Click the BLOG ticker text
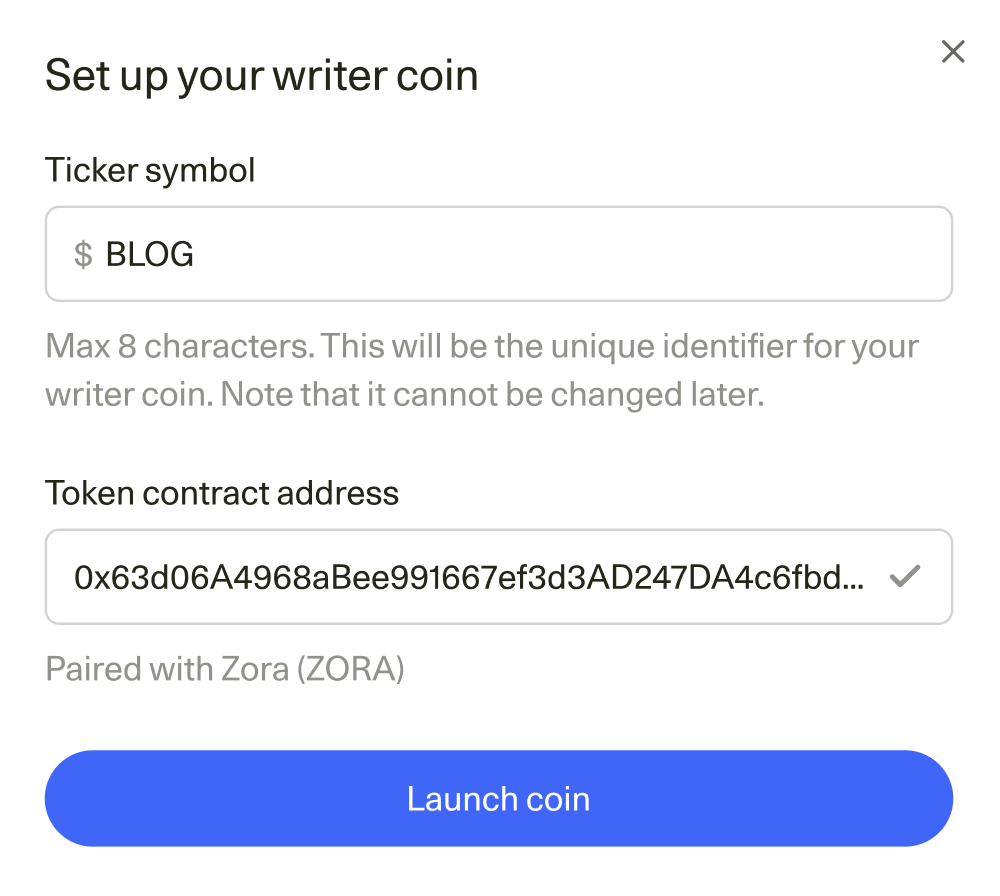1000x896 pixels. click(x=148, y=254)
